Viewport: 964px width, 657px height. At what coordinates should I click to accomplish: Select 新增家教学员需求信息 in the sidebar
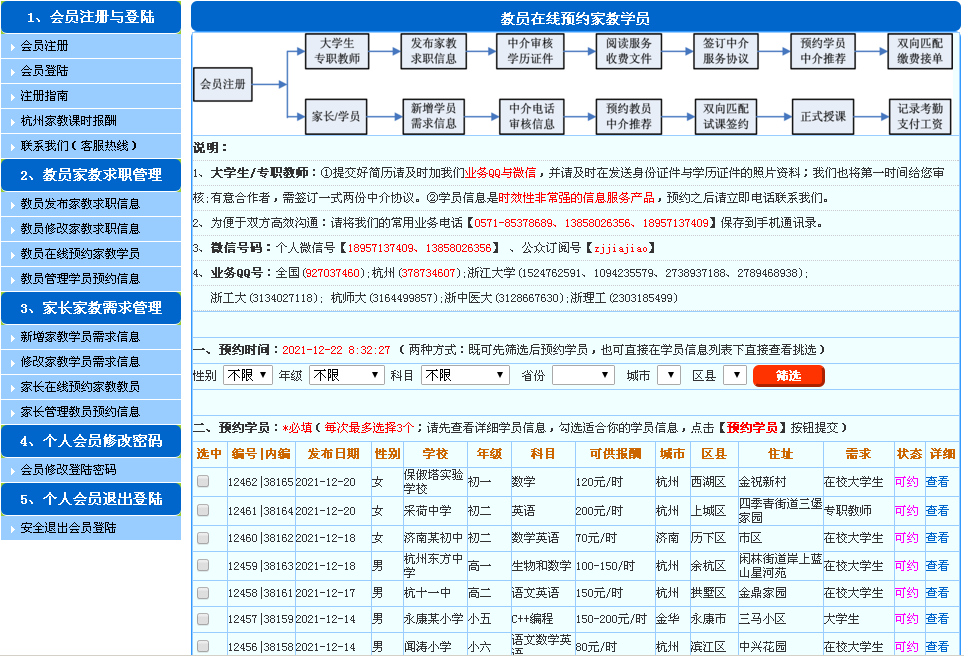[x=80, y=336]
